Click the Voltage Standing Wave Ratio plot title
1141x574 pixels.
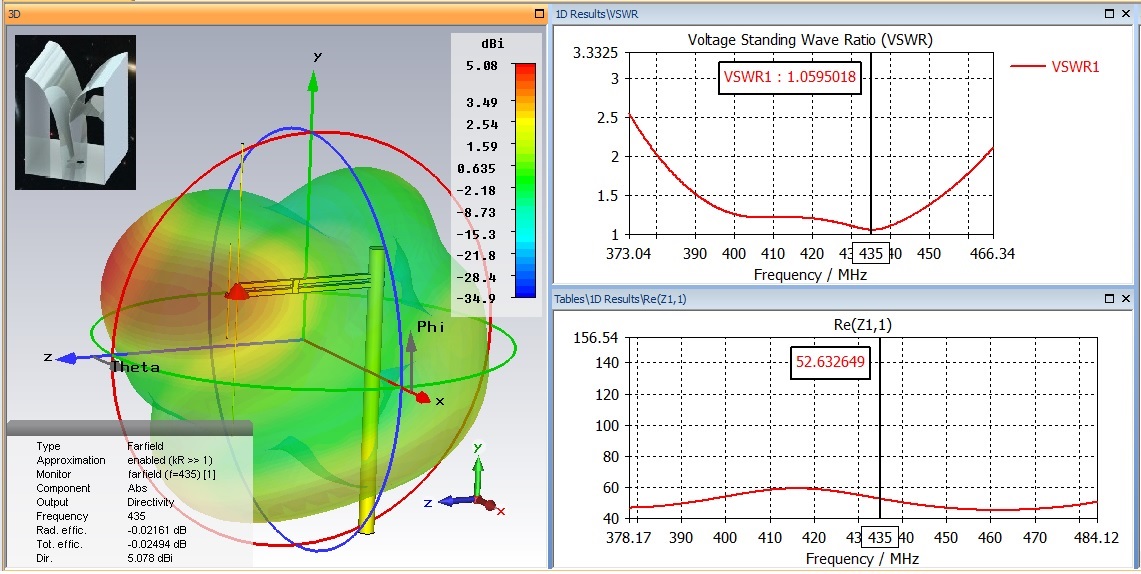[x=811, y=40]
